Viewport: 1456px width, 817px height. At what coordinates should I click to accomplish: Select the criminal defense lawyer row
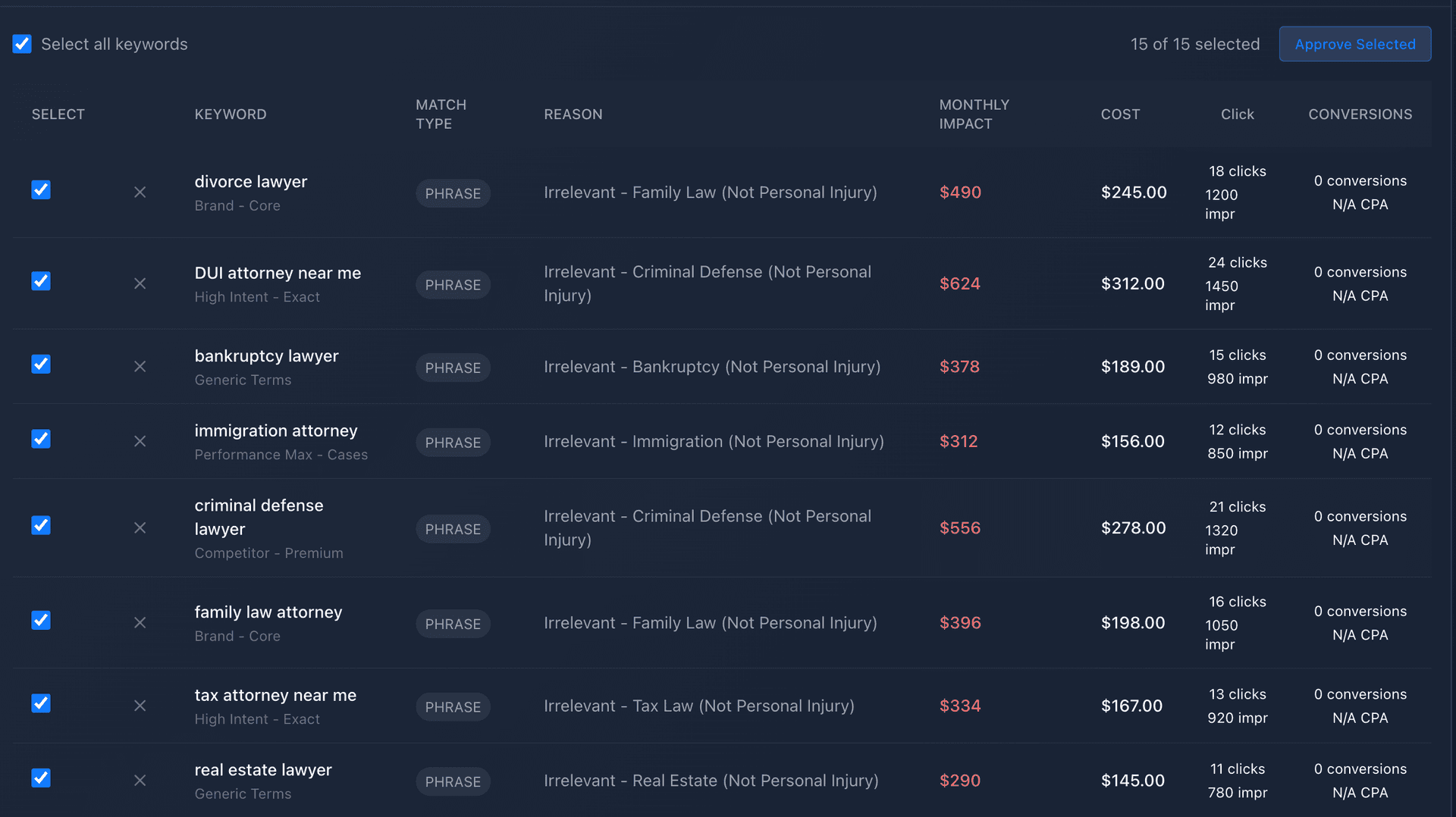click(40, 525)
